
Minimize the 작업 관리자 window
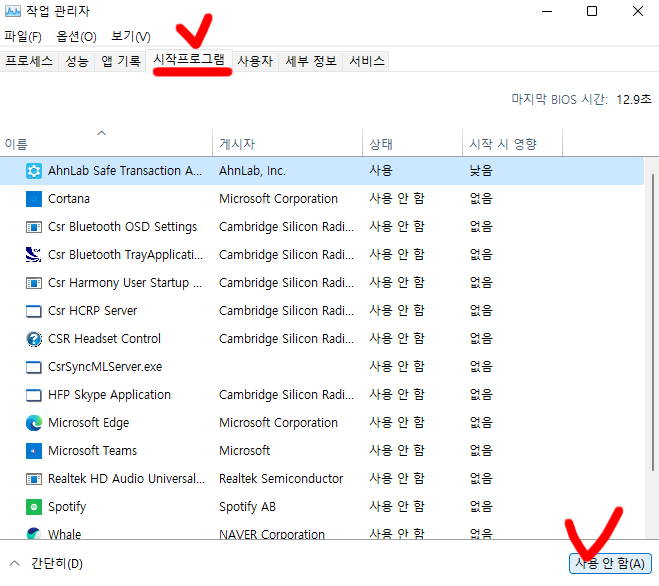click(547, 11)
